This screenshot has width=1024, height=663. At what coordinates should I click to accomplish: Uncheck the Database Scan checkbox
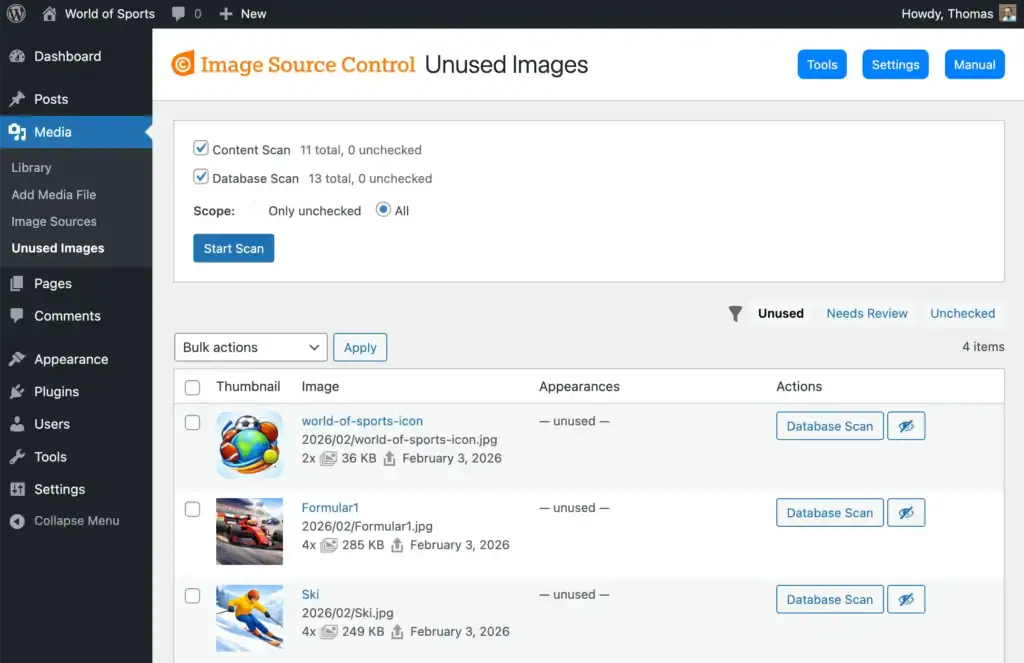tap(201, 178)
